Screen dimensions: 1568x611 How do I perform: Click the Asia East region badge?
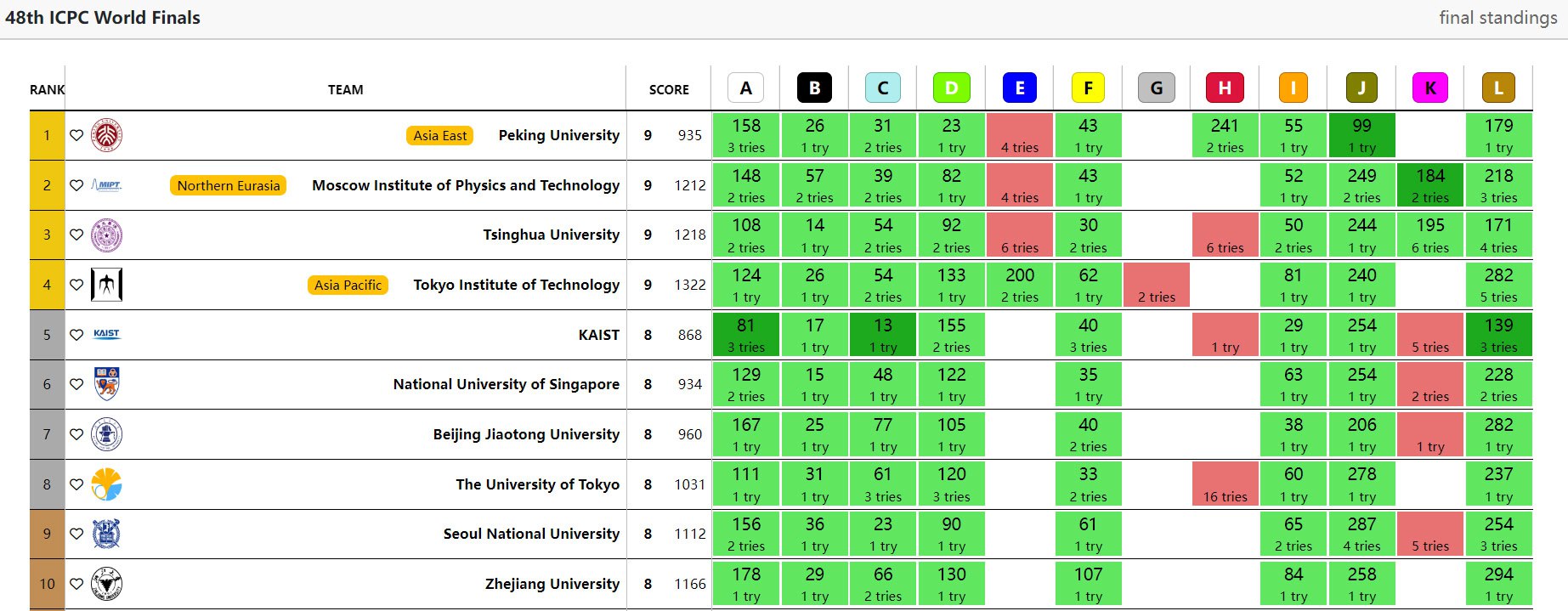pyautogui.click(x=440, y=135)
